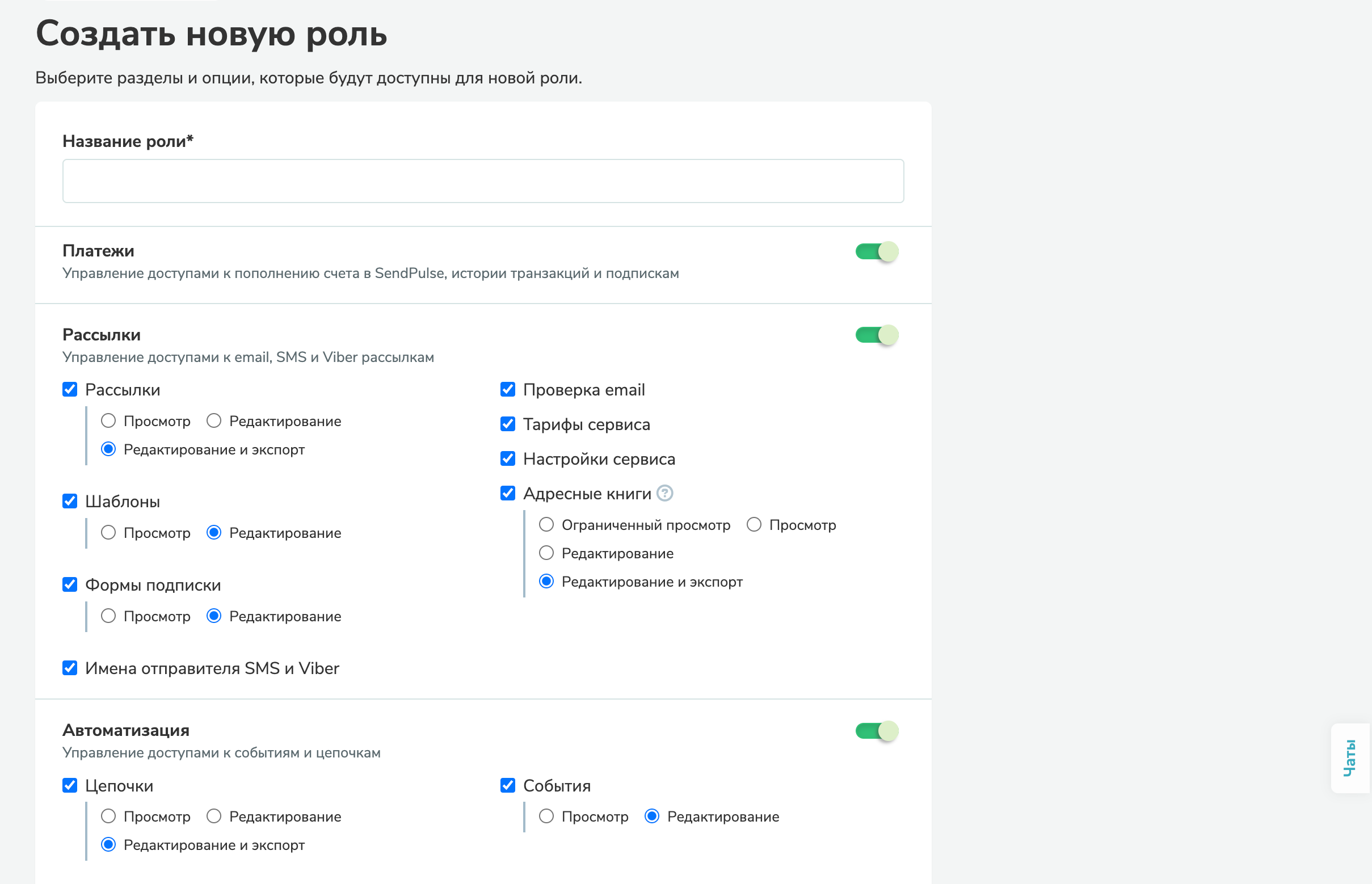
Task: Uncheck the Тарифы сервиса checkbox
Action: pos(507,424)
